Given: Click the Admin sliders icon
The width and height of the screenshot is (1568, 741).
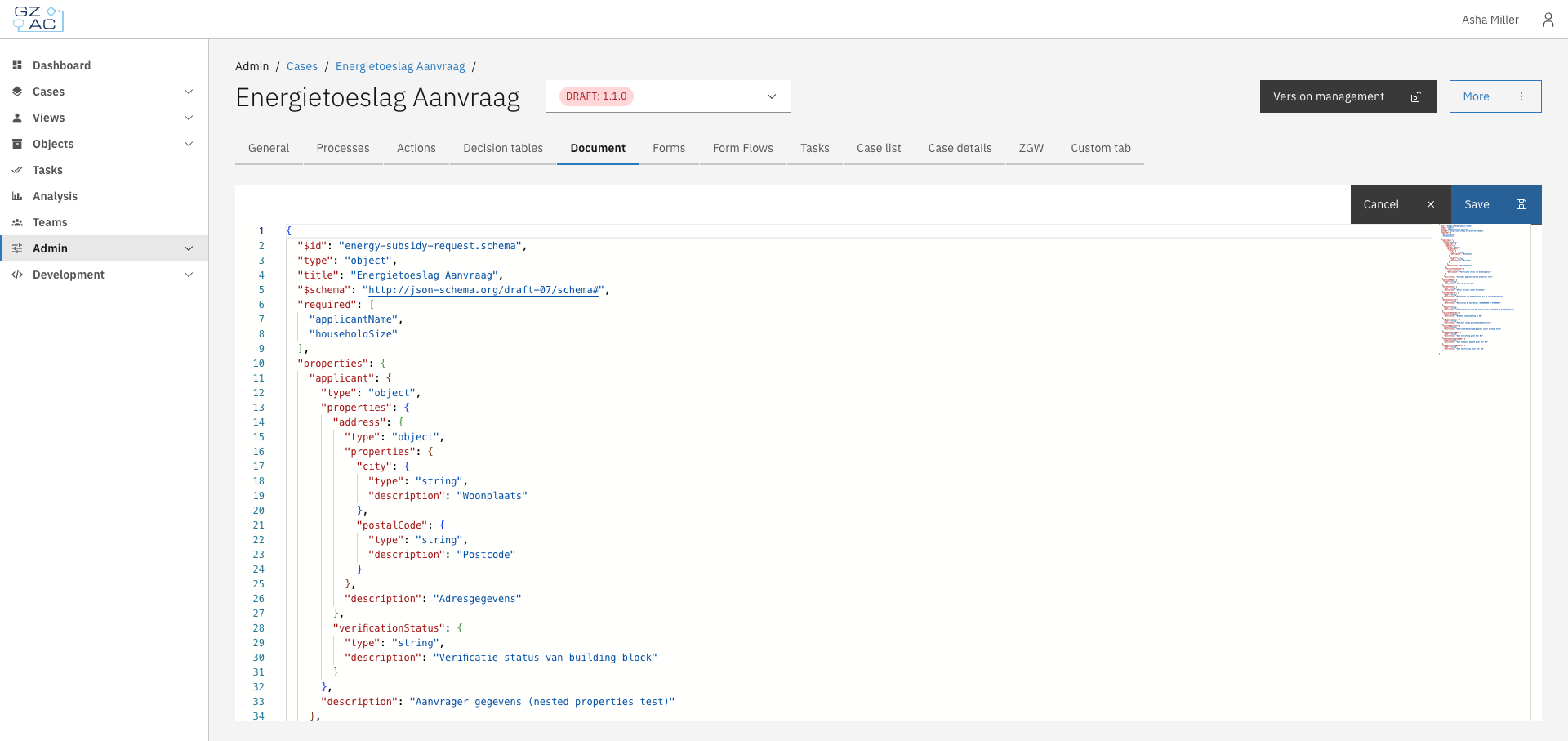Looking at the screenshot, I should 17,248.
